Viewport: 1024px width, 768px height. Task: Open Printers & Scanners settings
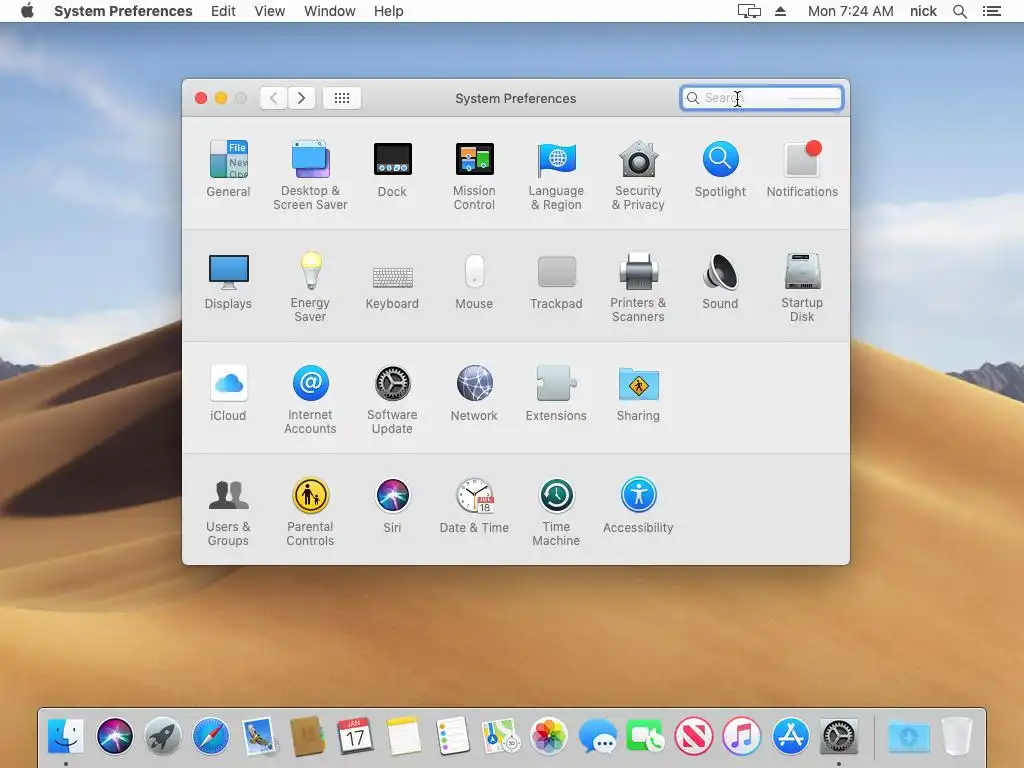tap(638, 287)
